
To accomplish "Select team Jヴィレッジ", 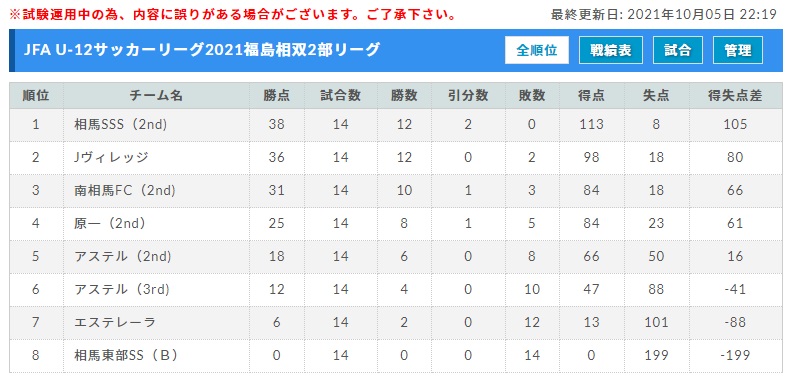I will tap(111, 158).
